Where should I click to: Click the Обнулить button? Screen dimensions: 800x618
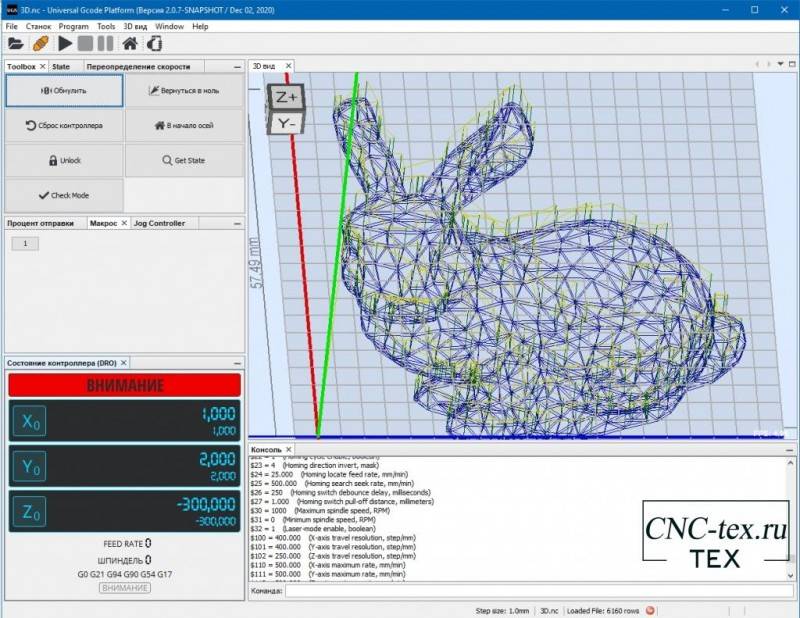tap(64, 91)
